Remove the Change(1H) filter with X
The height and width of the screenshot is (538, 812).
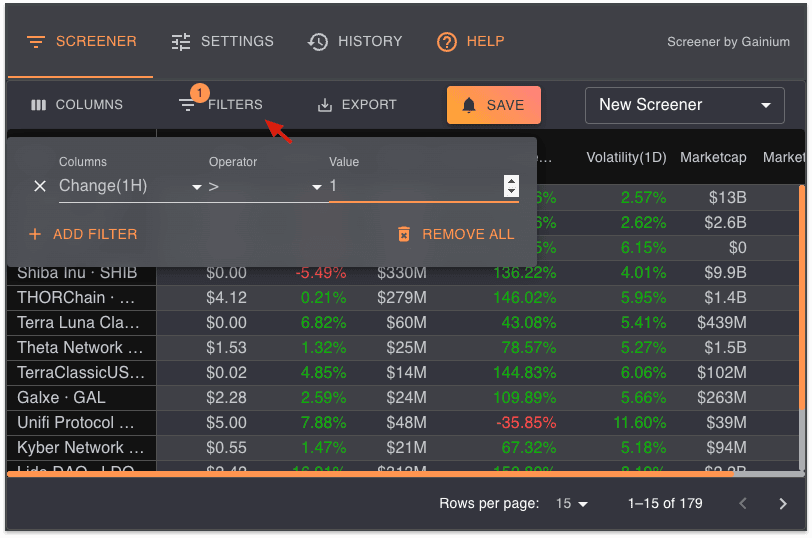coord(40,186)
